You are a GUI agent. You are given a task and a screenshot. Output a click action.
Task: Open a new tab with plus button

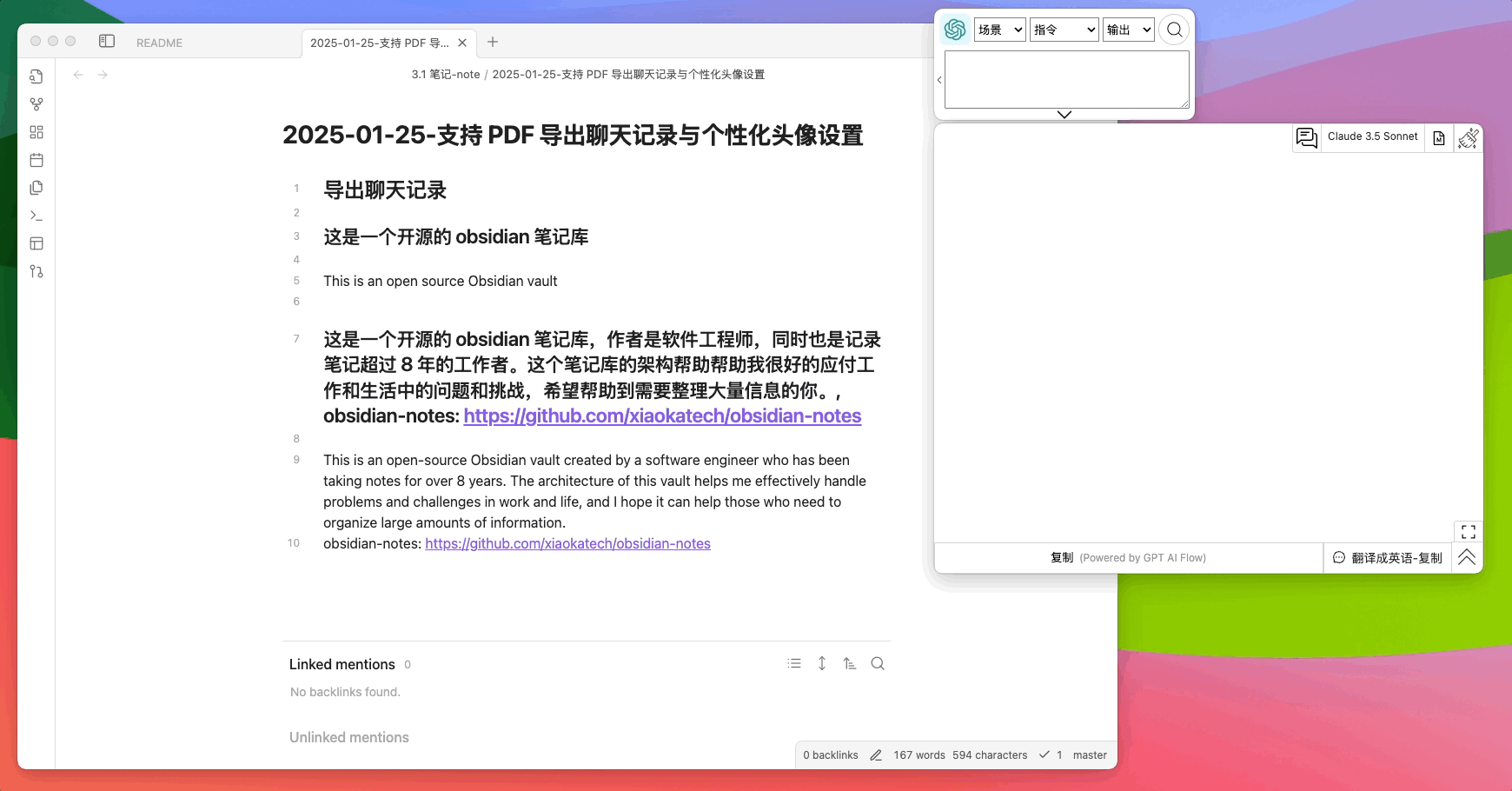[x=493, y=42]
